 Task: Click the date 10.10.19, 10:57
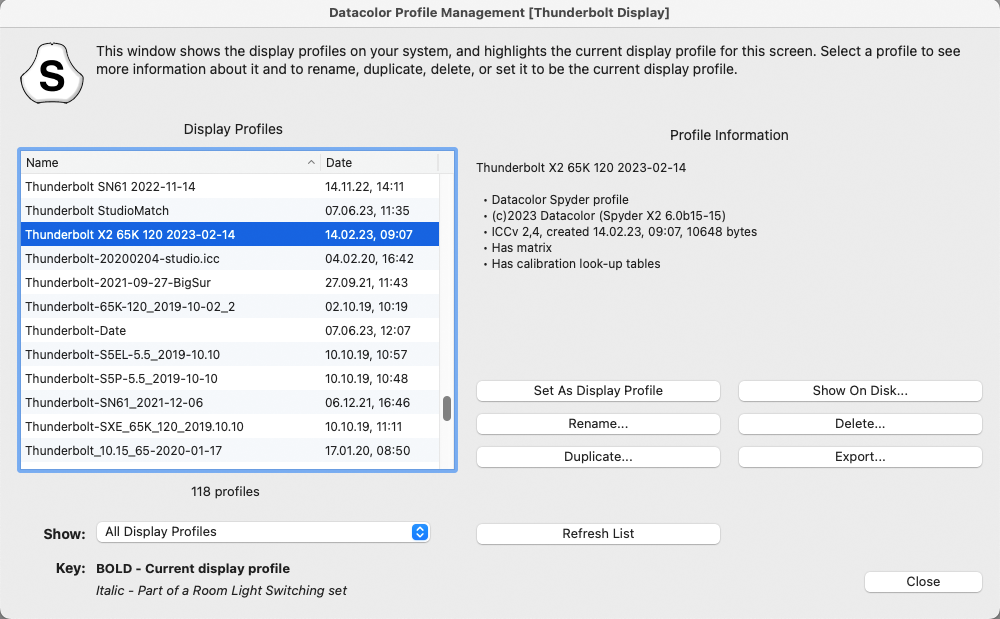[366, 354]
